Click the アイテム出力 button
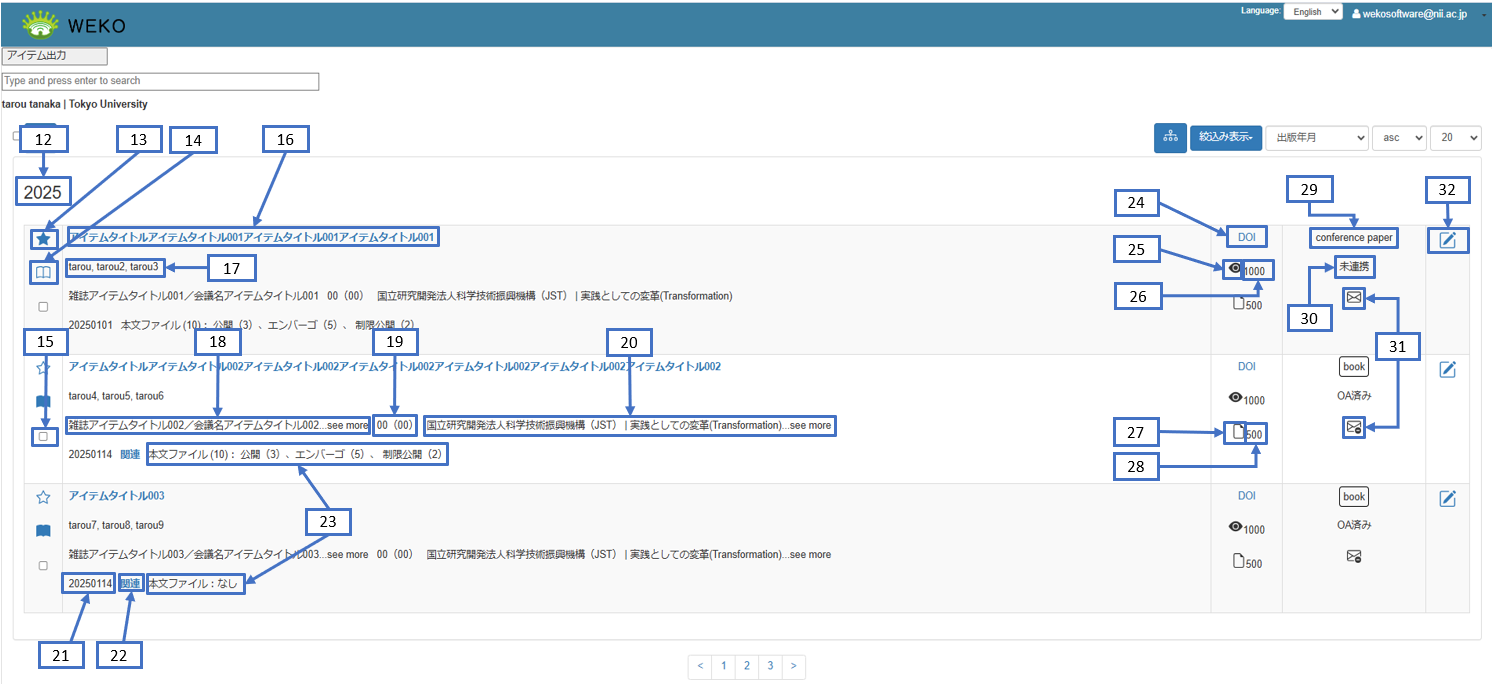This screenshot has height=685, width=1495. 55,56
